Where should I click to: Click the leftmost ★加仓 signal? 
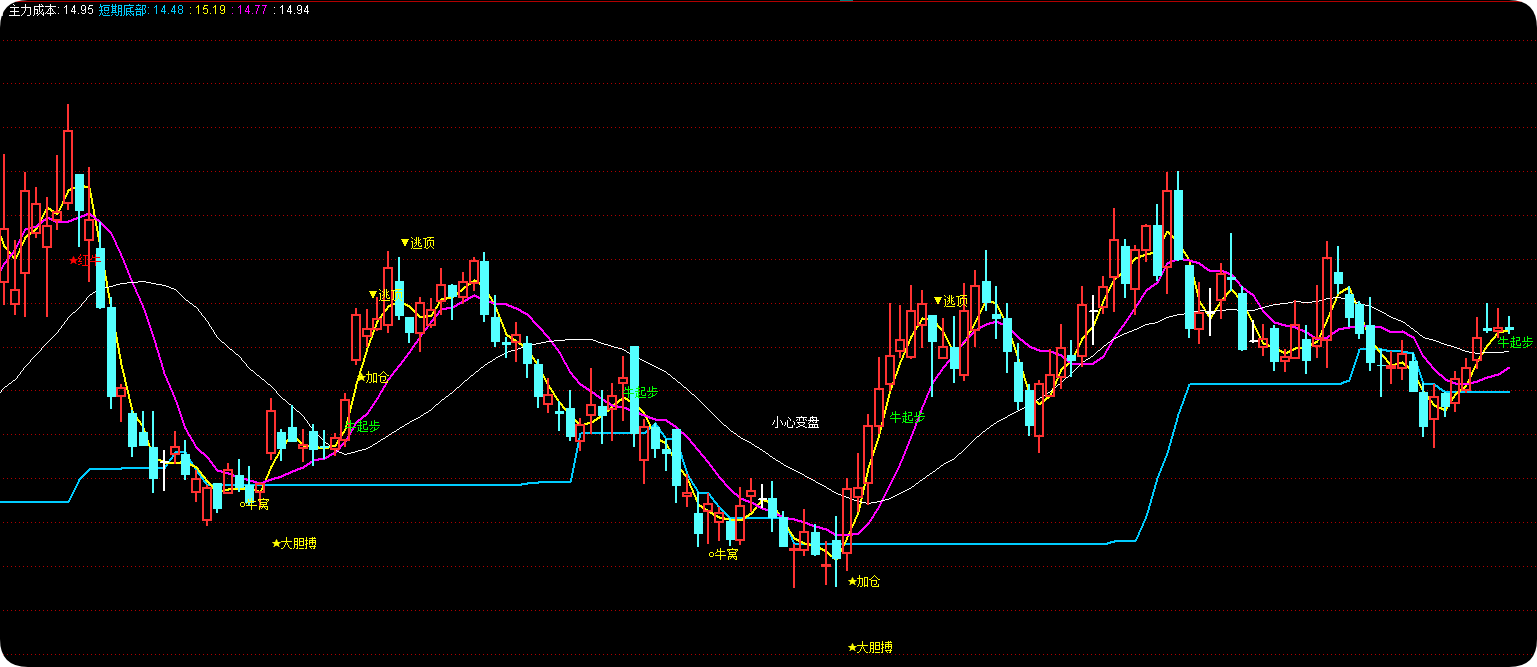tap(372, 378)
